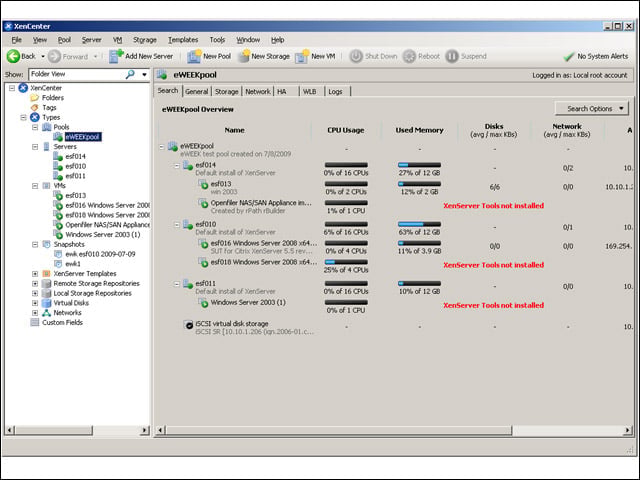Collapse the esf014 overview row

[177, 166]
